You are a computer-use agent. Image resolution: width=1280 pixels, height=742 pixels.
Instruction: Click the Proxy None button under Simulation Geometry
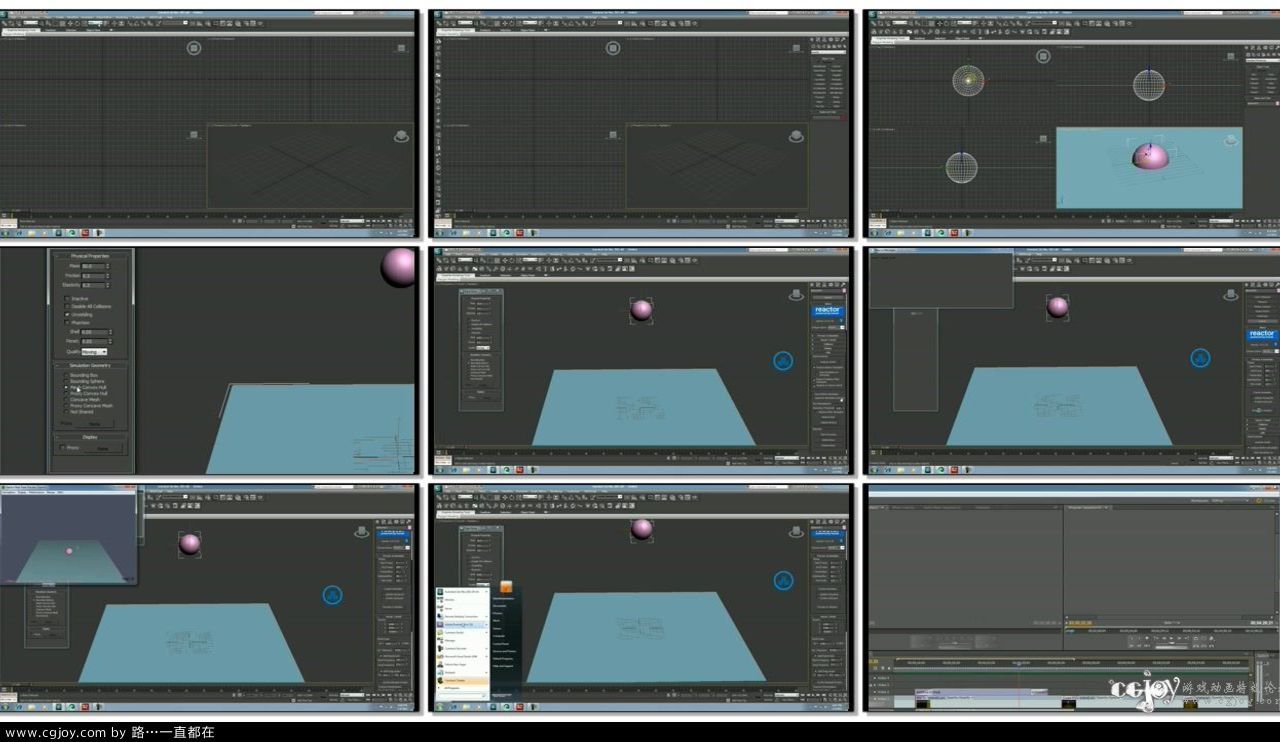[x=95, y=424]
